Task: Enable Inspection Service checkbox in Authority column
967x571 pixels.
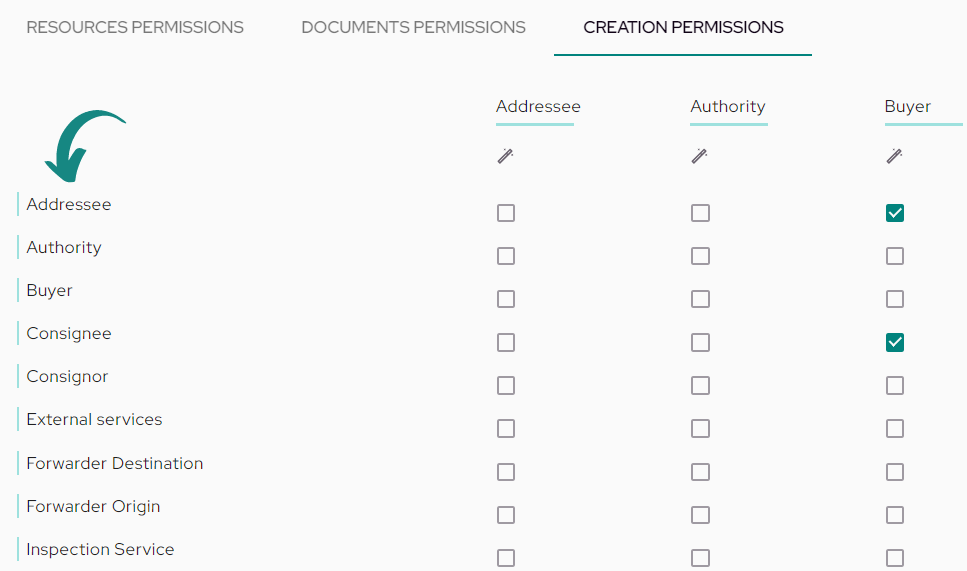Action: coord(700,558)
